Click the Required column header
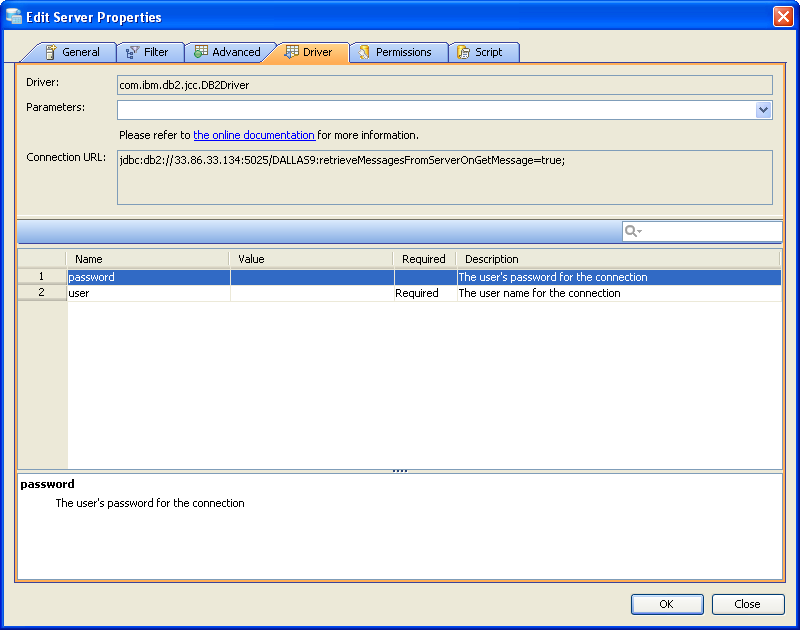The width and height of the screenshot is (800, 630). pos(424,259)
